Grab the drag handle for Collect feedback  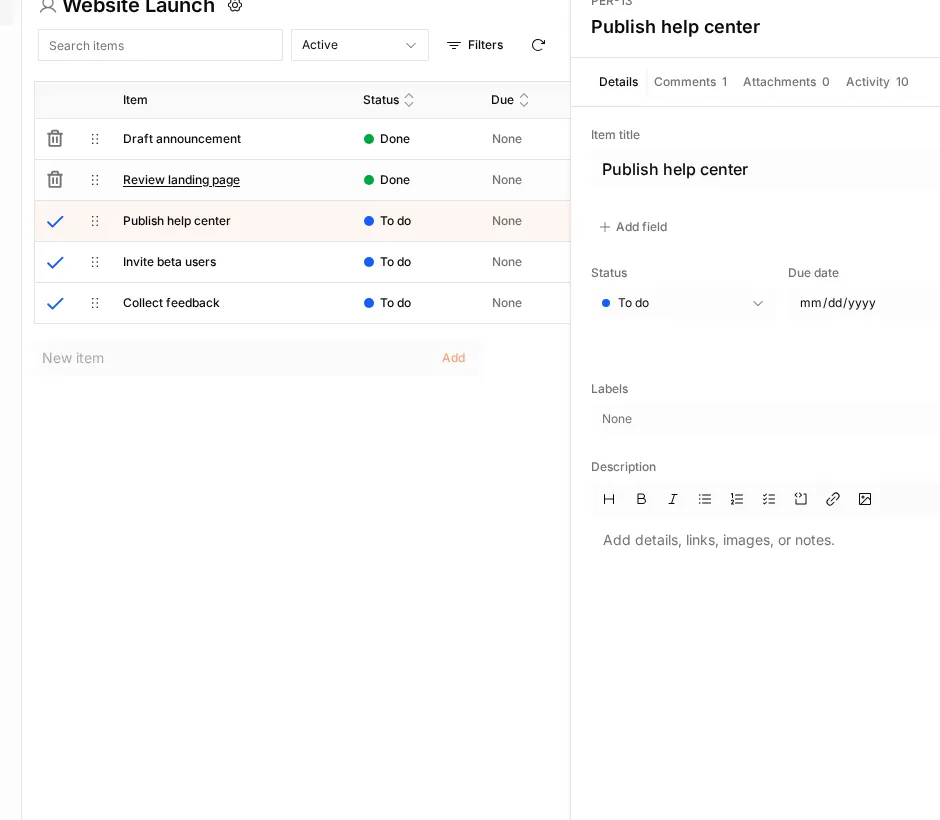tap(95, 303)
